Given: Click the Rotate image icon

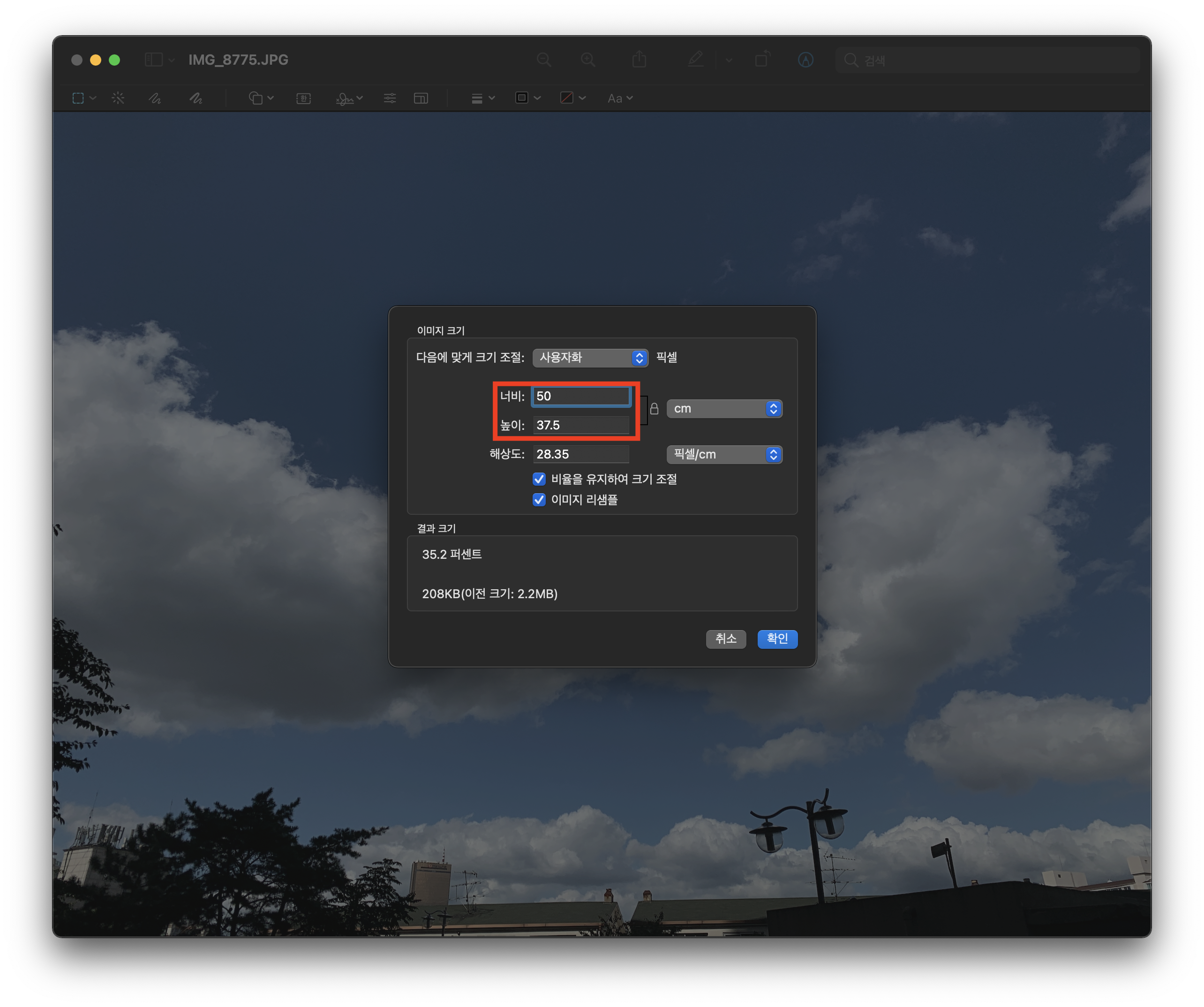Looking at the screenshot, I should pos(762,60).
